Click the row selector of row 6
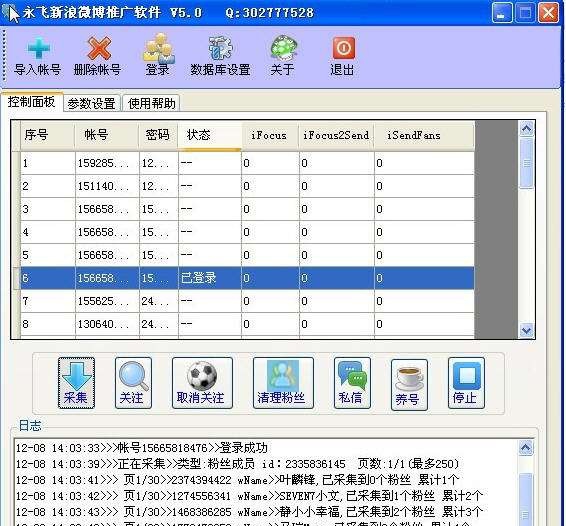The height and width of the screenshot is (526, 566). click(16, 278)
